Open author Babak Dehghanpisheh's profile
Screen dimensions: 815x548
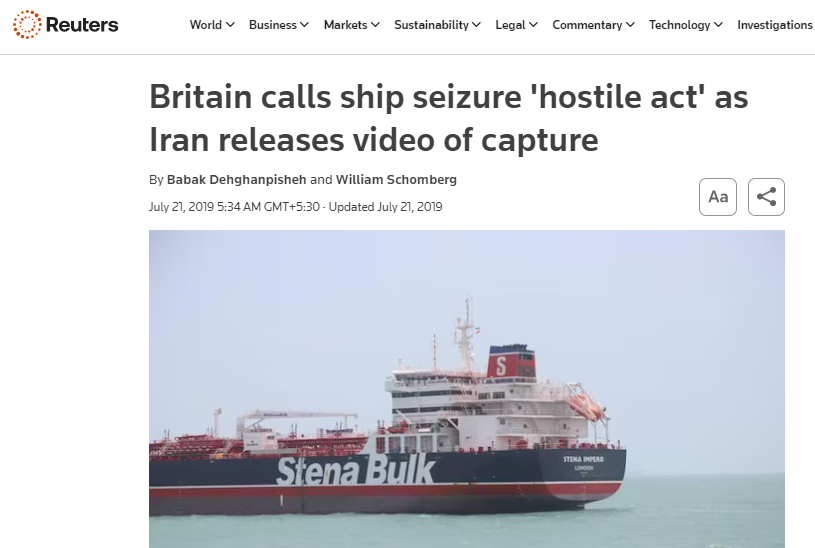tap(236, 180)
